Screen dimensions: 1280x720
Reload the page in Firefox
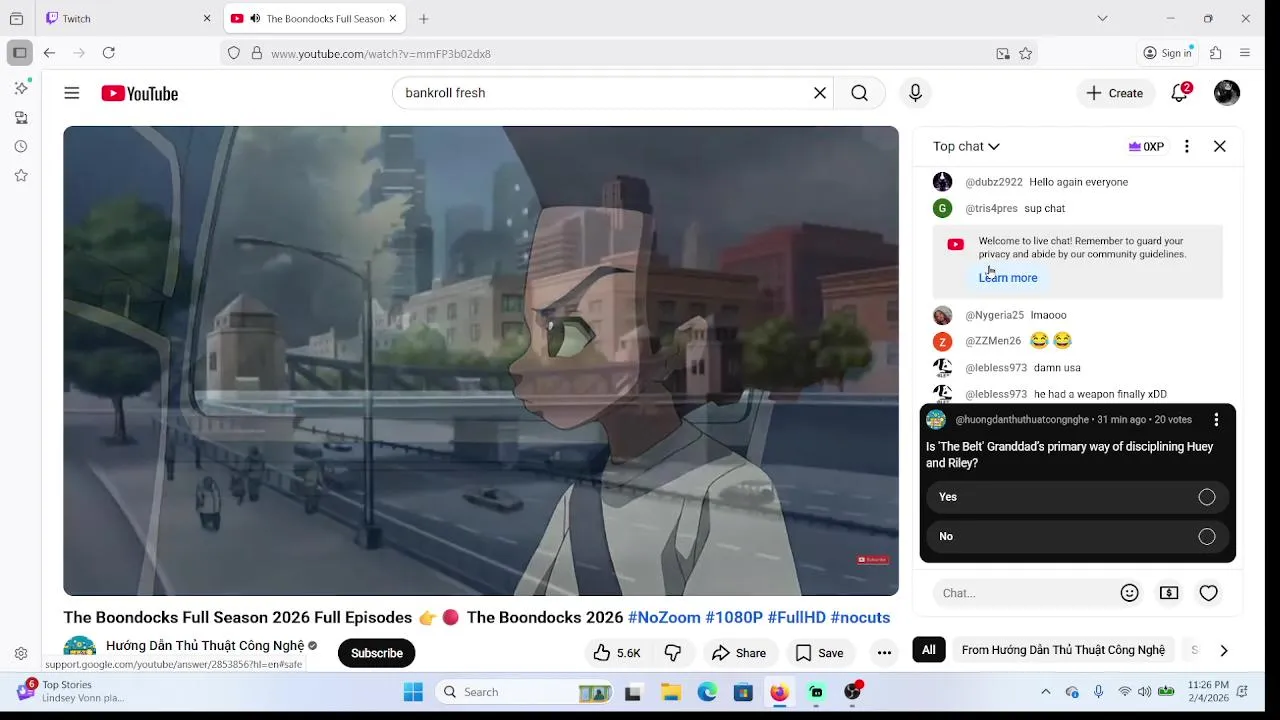[109, 53]
